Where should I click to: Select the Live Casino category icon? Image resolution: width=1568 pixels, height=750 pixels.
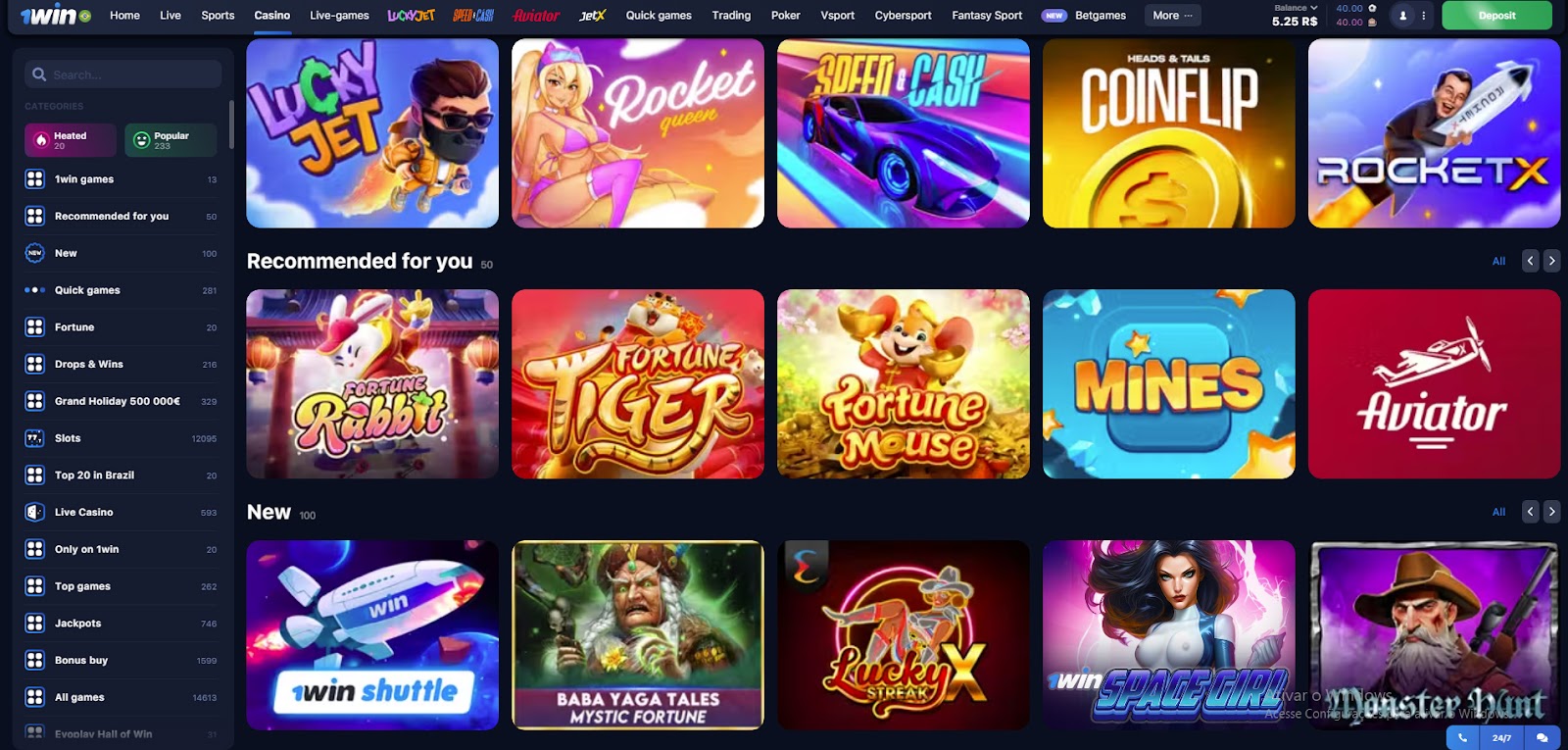tap(34, 512)
